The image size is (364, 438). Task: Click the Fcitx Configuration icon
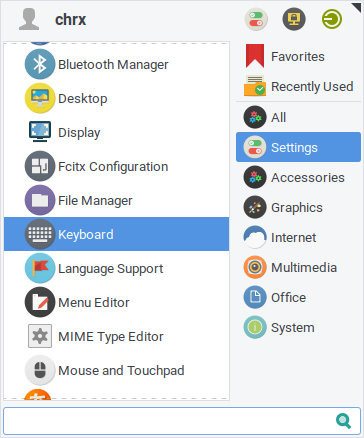point(40,166)
